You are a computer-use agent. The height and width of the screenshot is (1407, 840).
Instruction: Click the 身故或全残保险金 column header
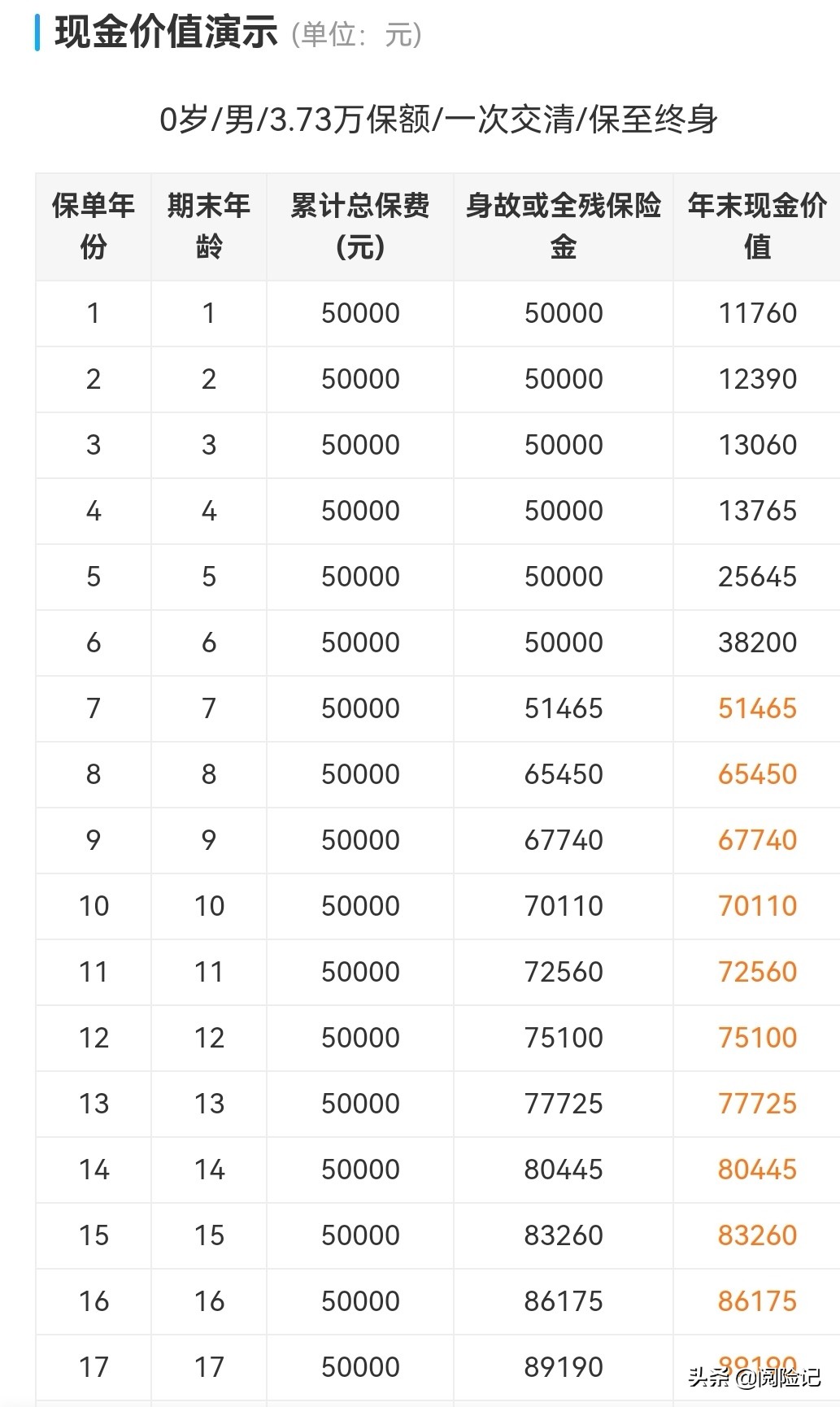(564, 226)
